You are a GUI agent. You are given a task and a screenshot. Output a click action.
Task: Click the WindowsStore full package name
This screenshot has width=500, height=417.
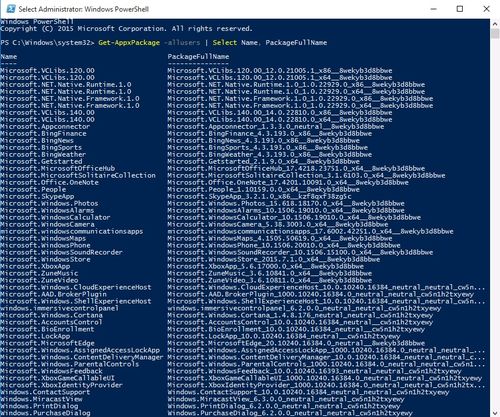[274, 260]
